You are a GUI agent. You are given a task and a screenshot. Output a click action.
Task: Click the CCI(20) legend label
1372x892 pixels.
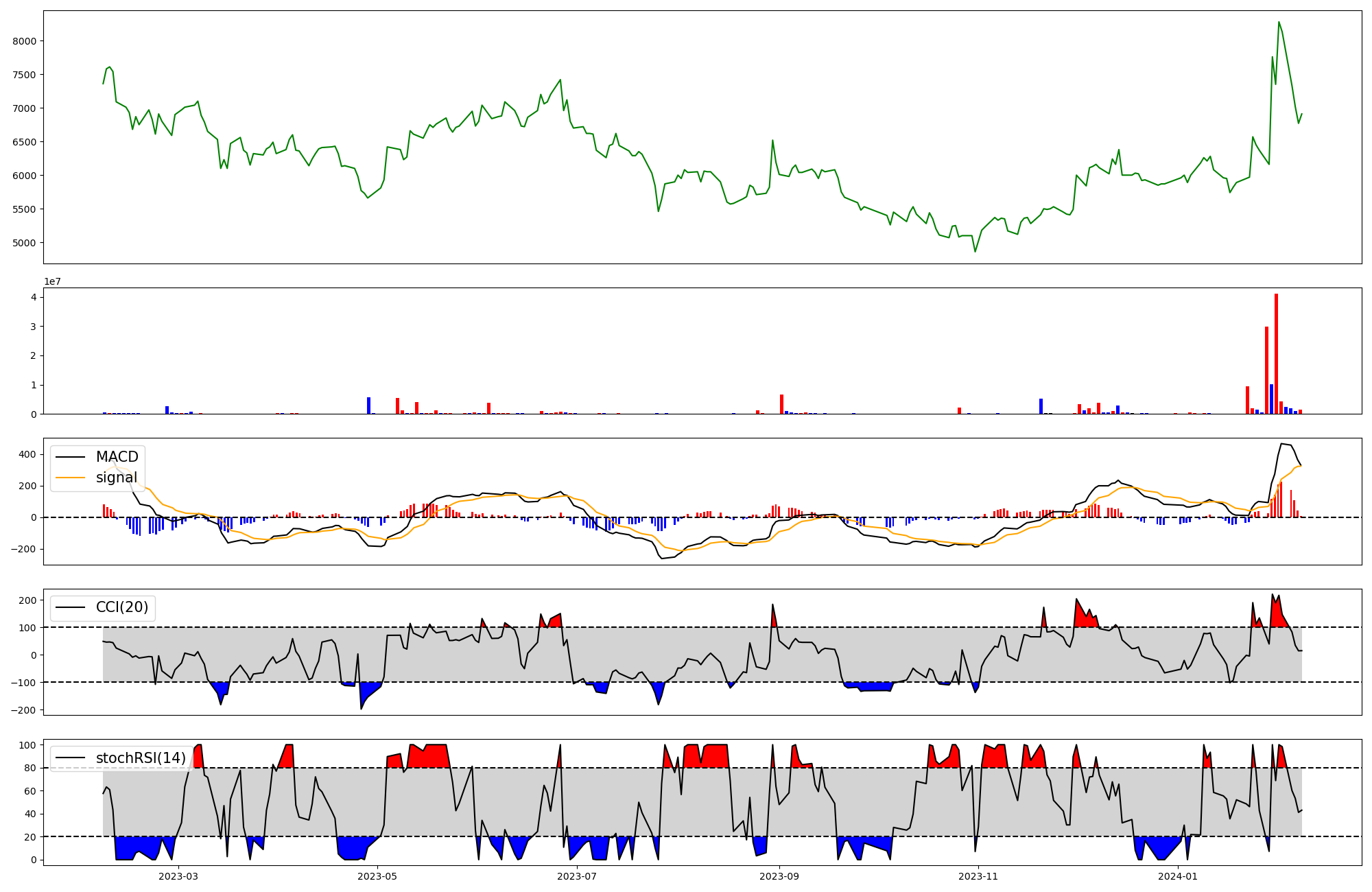tap(122, 607)
